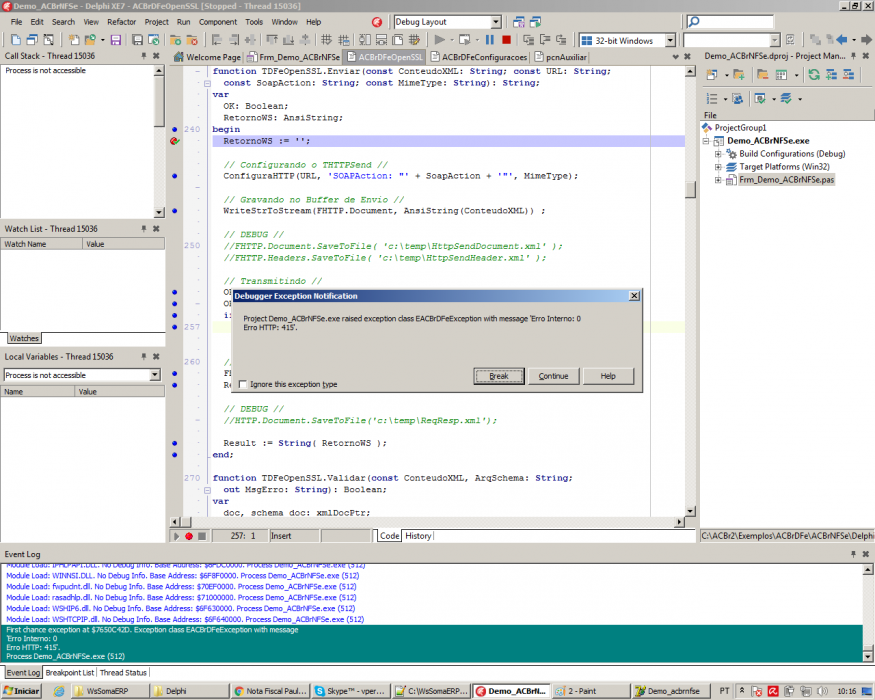Open the Debug Layout dropdown

tap(496, 22)
